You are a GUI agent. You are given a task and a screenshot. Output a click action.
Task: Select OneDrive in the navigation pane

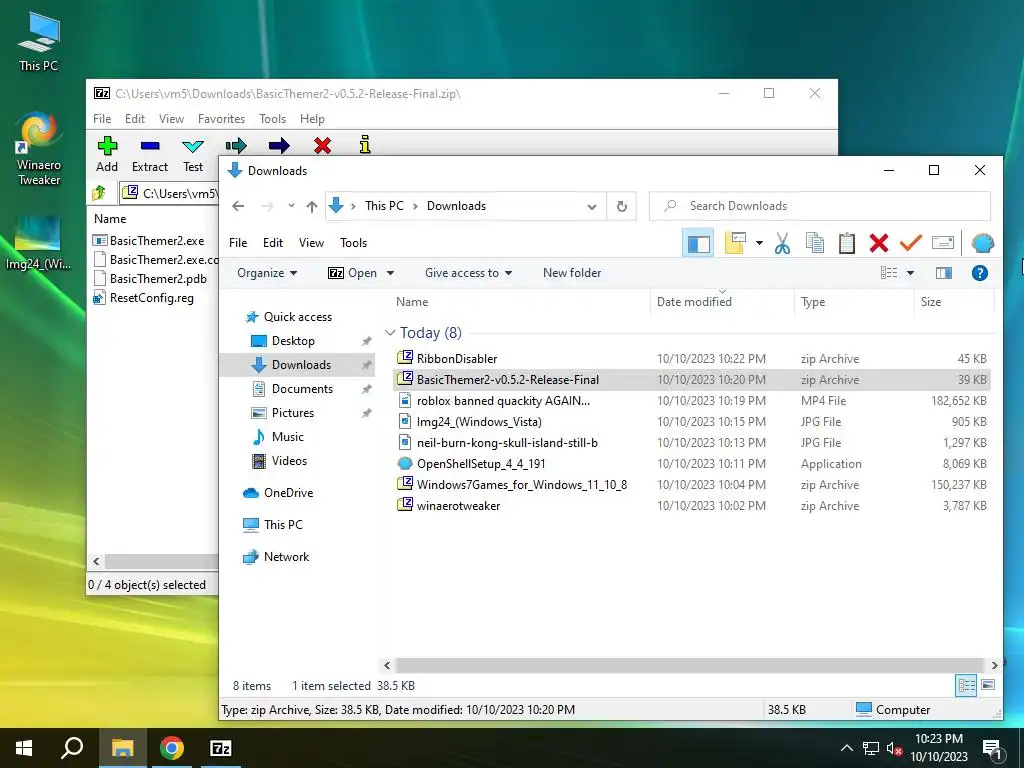click(x=288, y=493)
